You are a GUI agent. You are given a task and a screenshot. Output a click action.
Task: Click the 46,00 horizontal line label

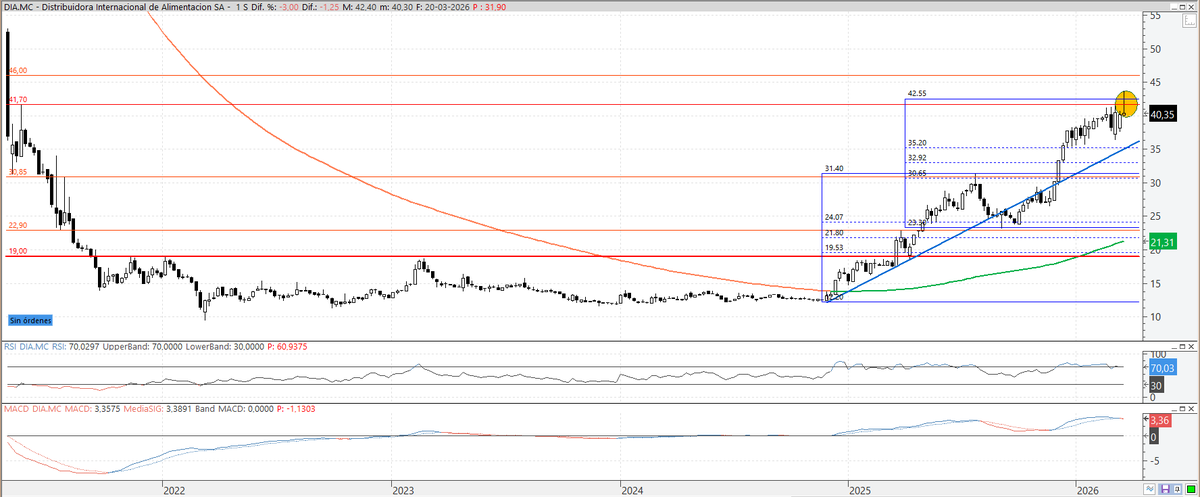point(17,71)
